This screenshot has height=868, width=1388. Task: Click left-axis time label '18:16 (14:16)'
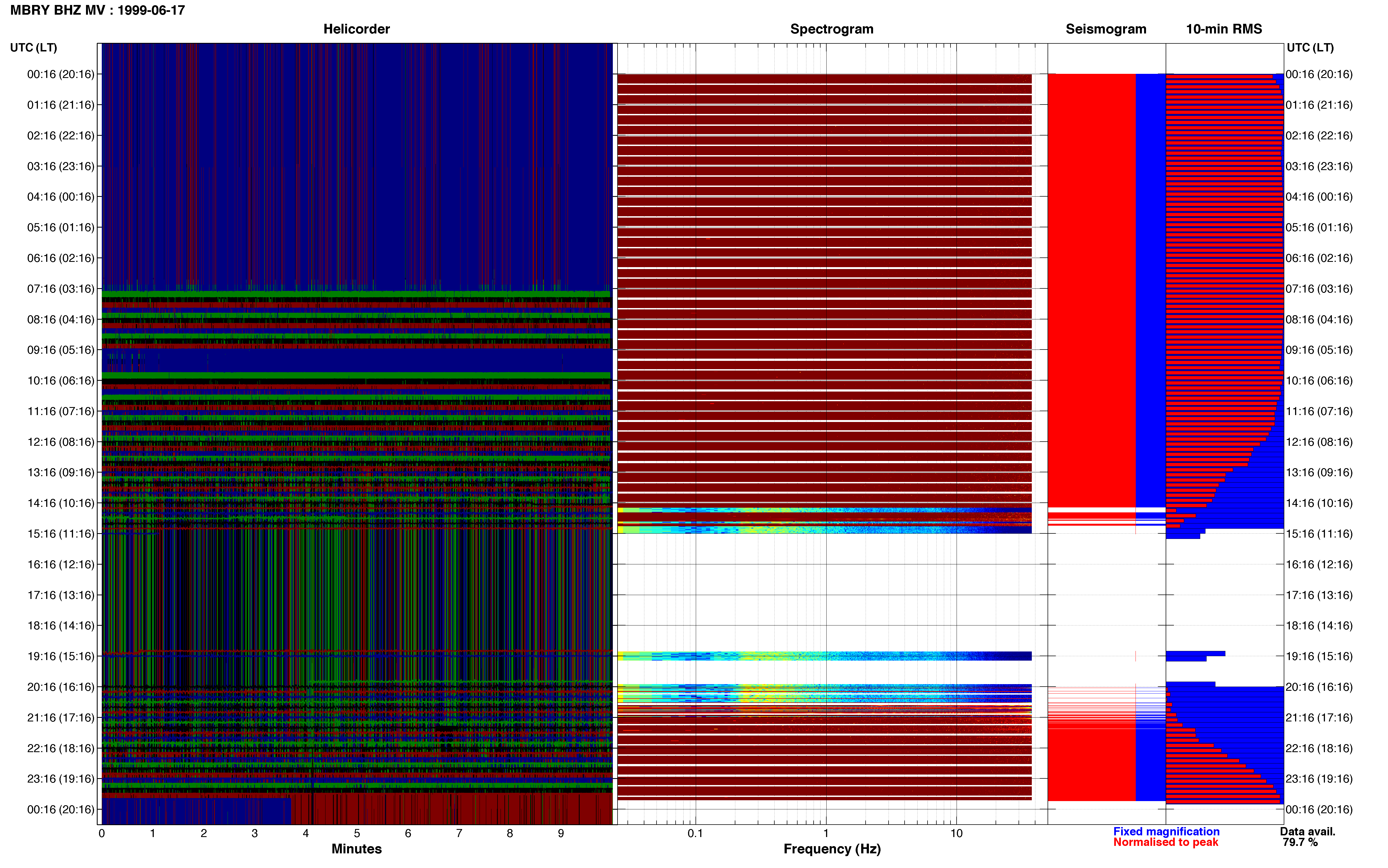61,626
